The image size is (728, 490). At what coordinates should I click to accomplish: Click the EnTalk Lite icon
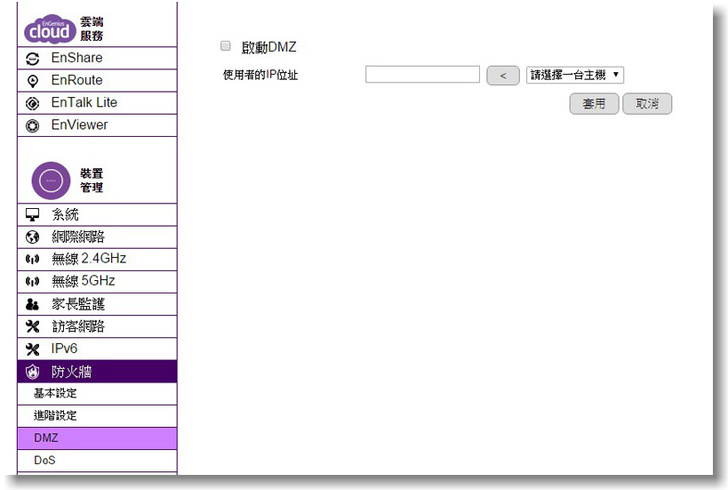pyautogui.click(x=32, y=103)
